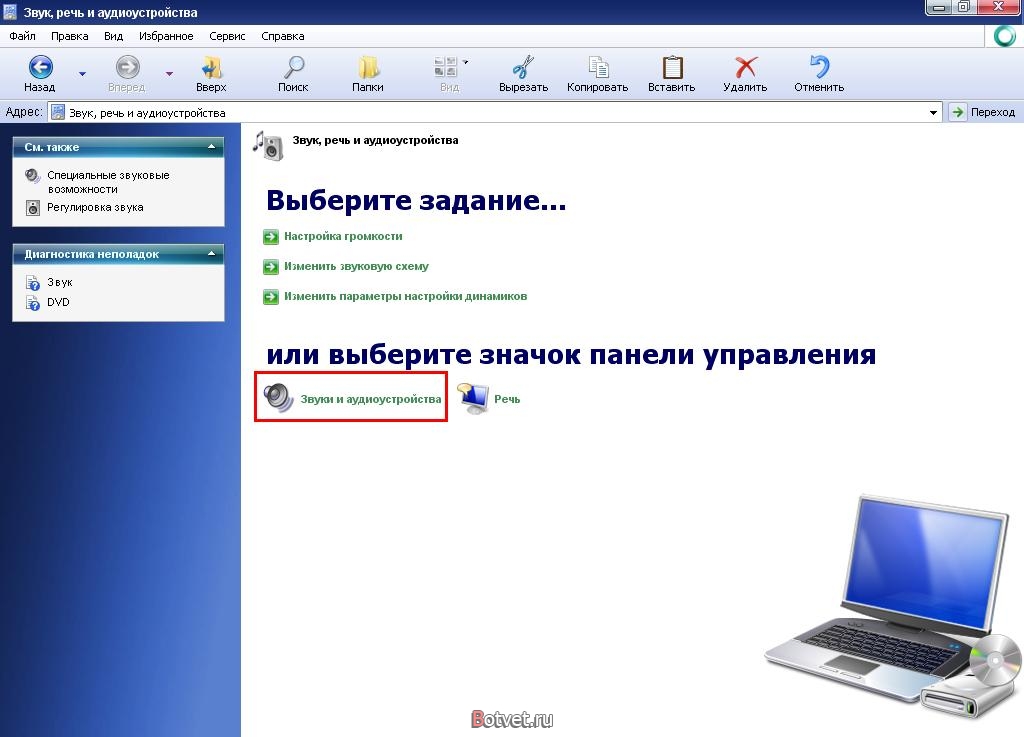Viewport: 1024px width, 737px height.
Task: Open the Вид menu in menu bar
Action: (x=114, y=36)
